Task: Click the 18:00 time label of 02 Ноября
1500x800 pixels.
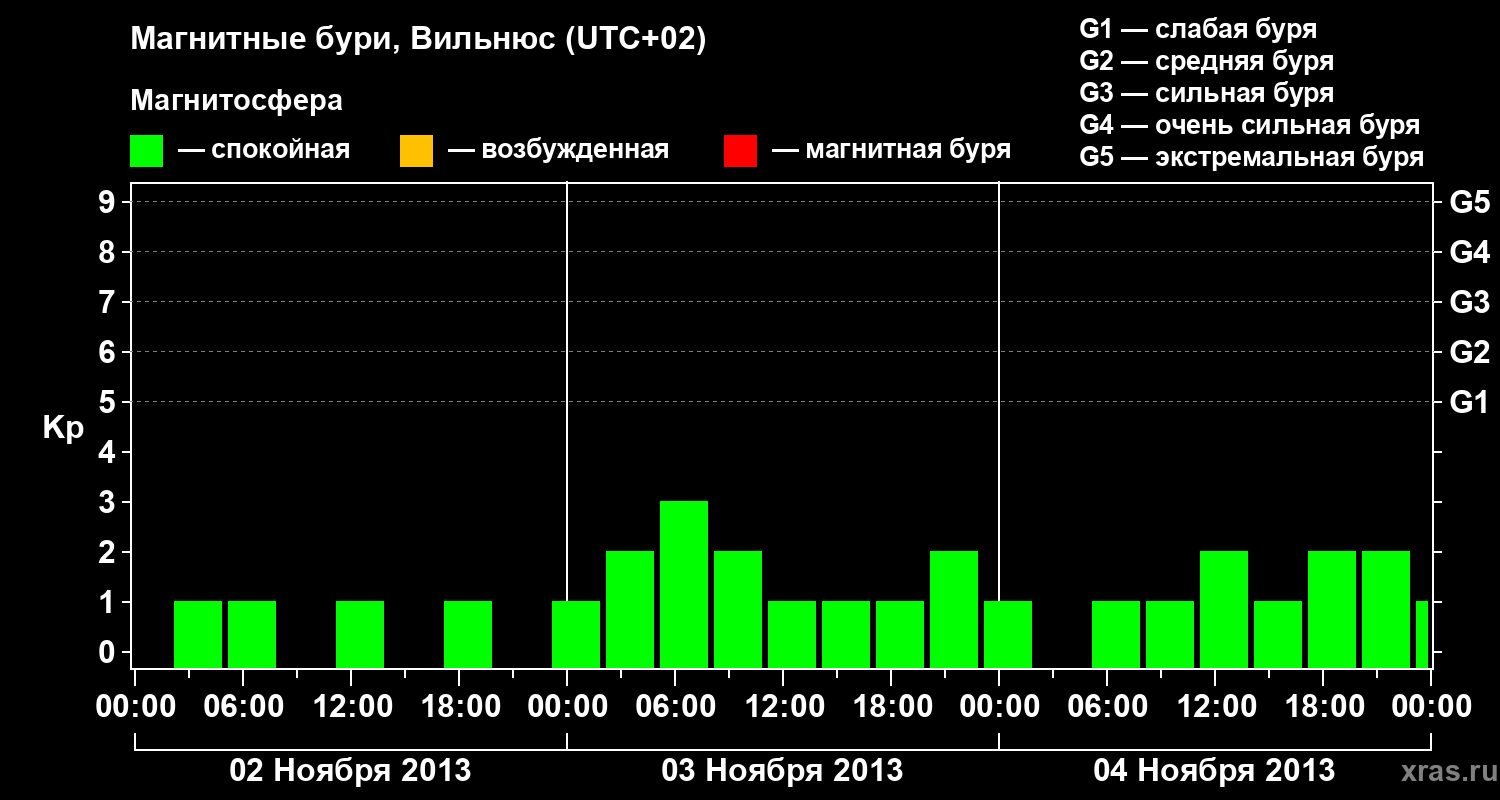Action: point(459,707)
